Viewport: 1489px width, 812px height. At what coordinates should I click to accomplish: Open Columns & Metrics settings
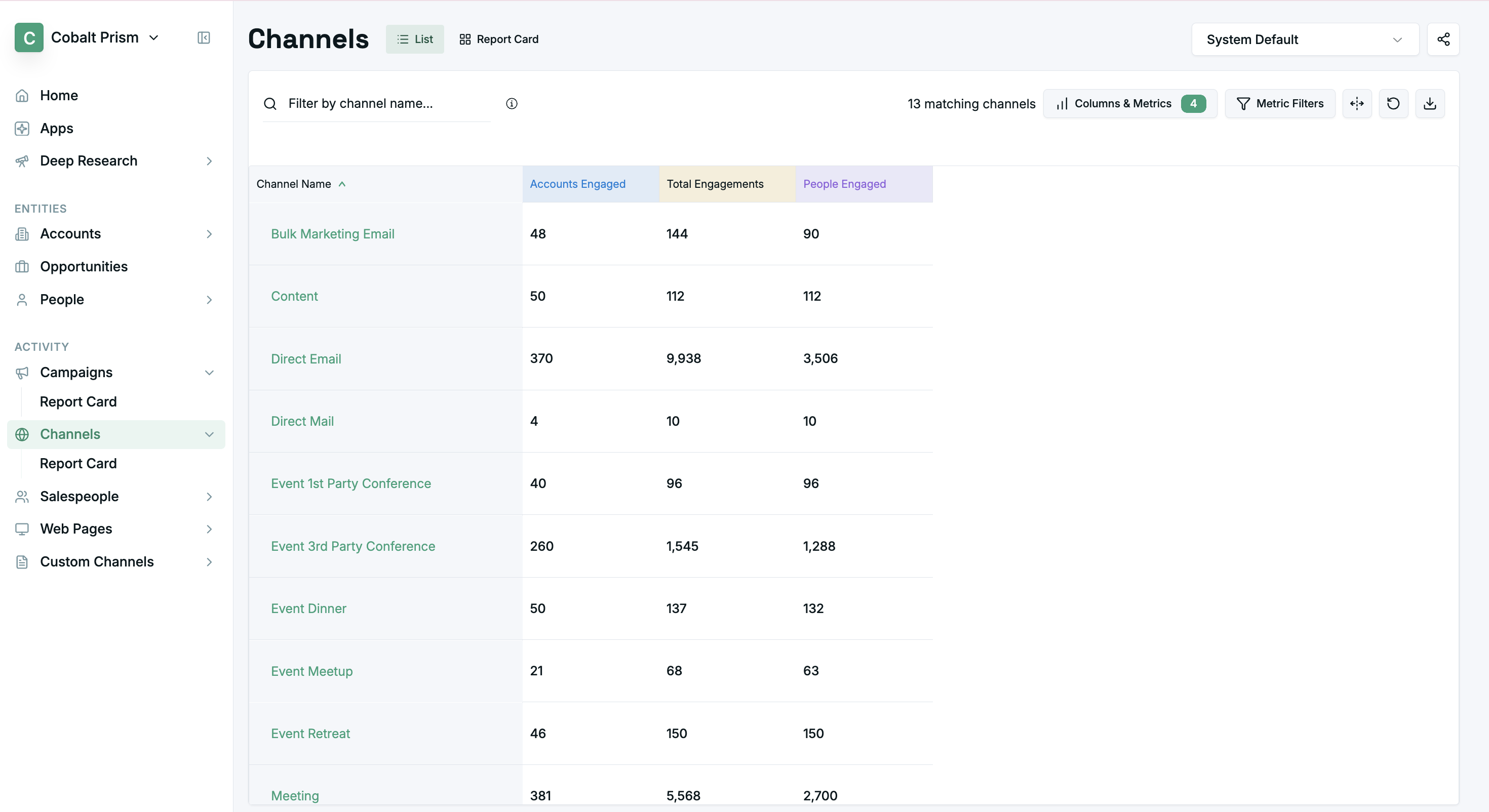[1129, 103]
